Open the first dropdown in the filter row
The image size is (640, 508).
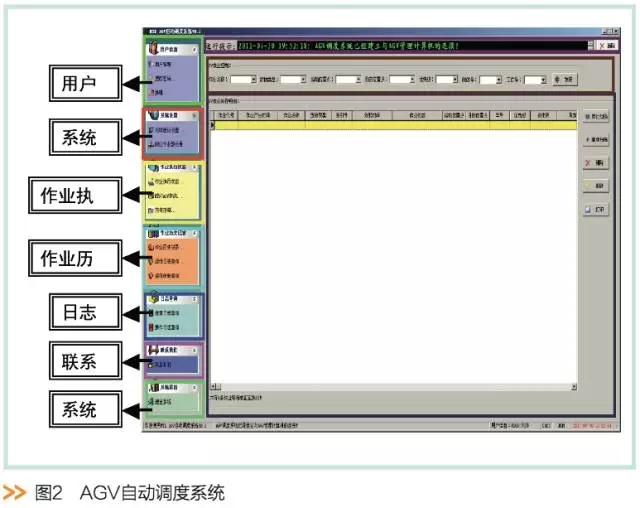tap(251, 79)
